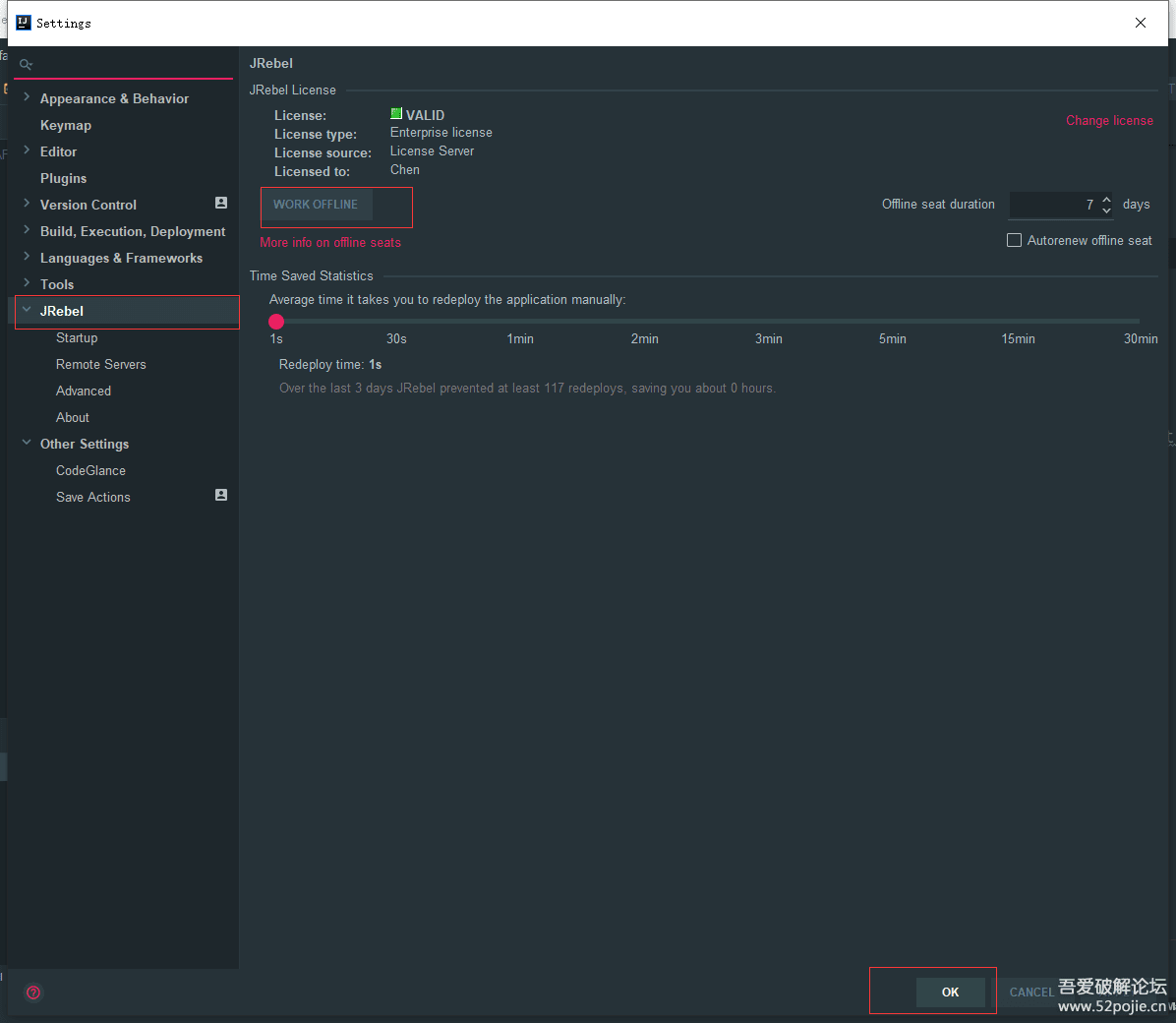Expand Languages & Frameworks section
The width and height of the screenshot is (1176, 1023).
pos(27,257)
